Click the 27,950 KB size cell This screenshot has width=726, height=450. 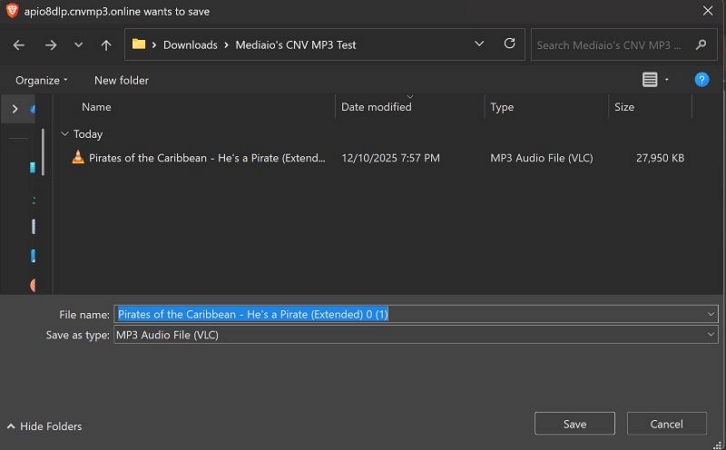(x=660, y=158)
